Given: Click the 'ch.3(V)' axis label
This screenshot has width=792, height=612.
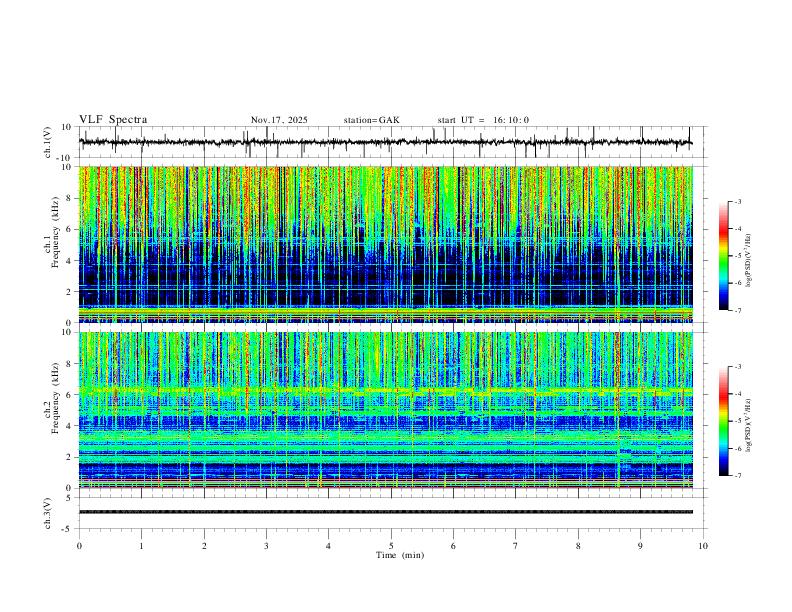Looking at the screenshot, I should pyautogui.click(x=48, y=513).
